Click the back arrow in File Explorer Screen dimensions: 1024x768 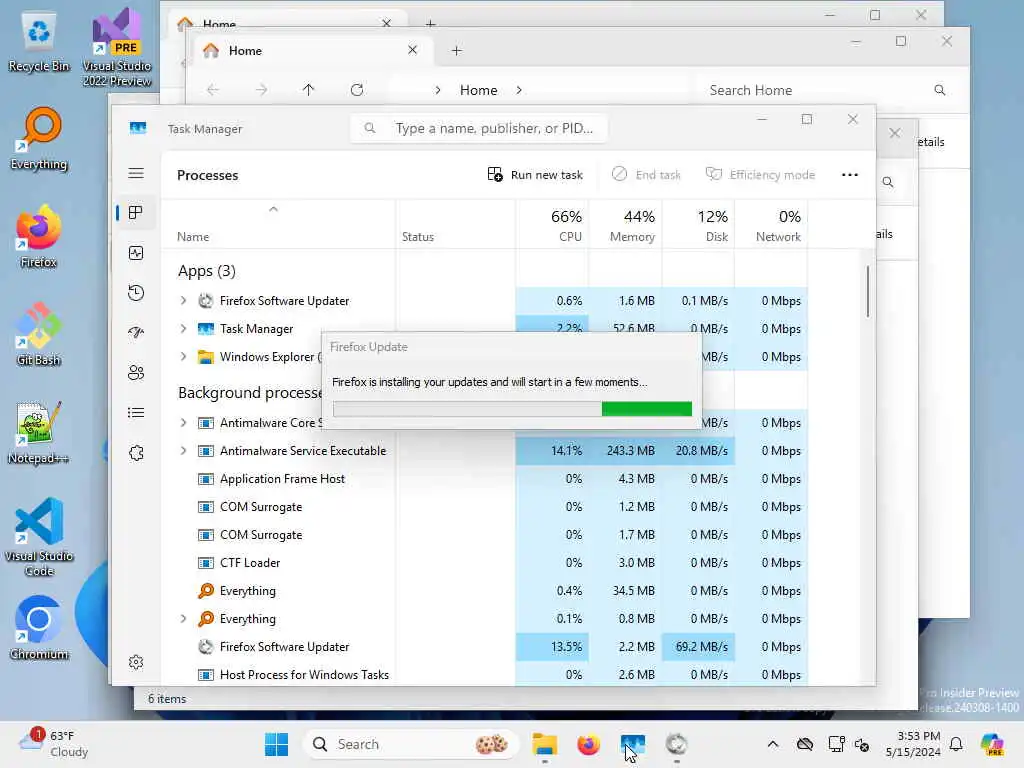coord(213,90)
